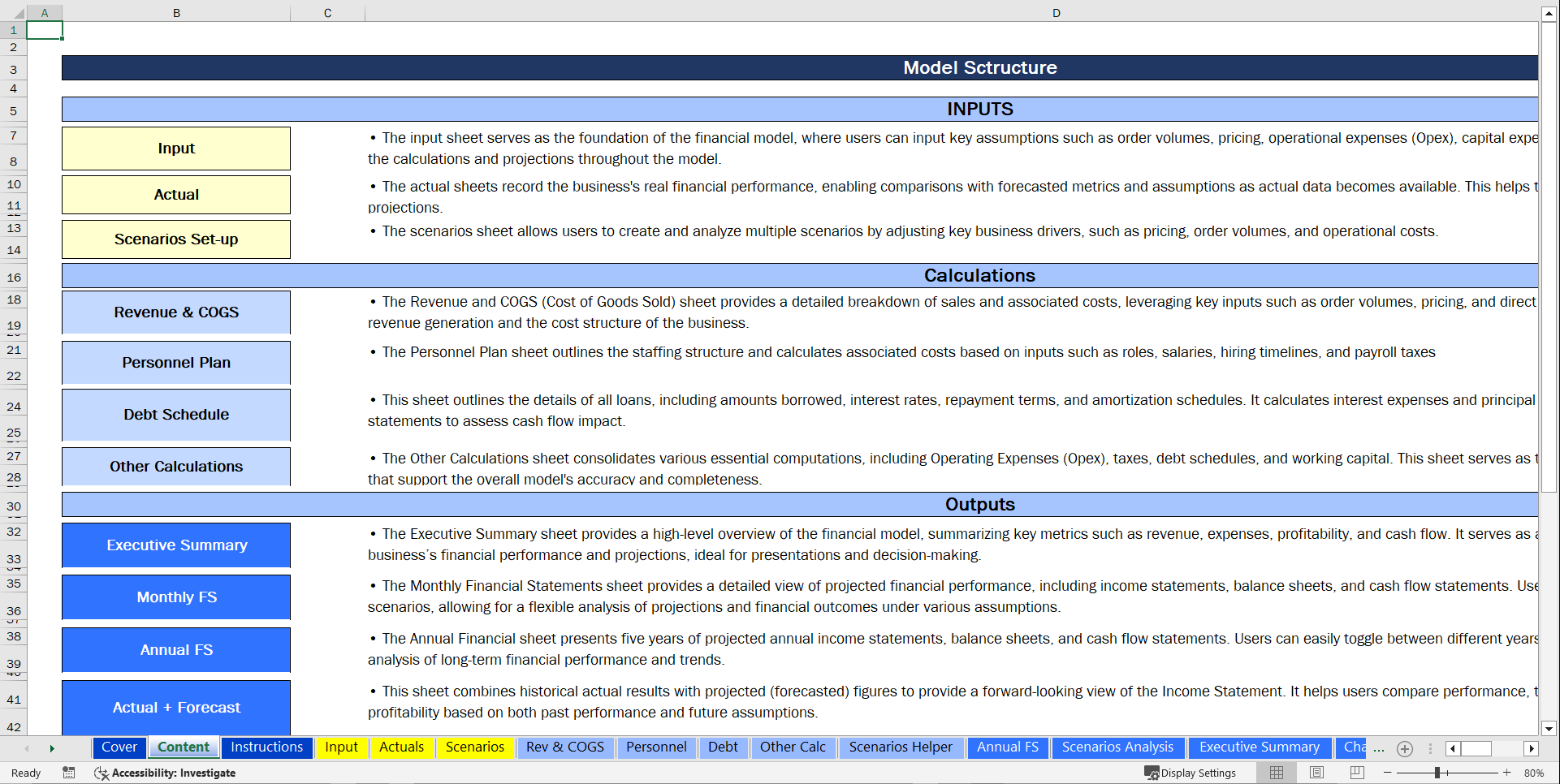Open hidden sheet list via the ellipsis
Image resolution: width=1560 pixels, height=784 pixels.
pos(1379,751)
